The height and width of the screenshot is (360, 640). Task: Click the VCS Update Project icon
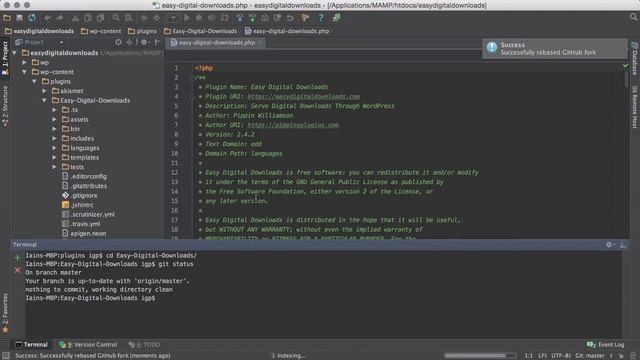click(x=240, y=18)
